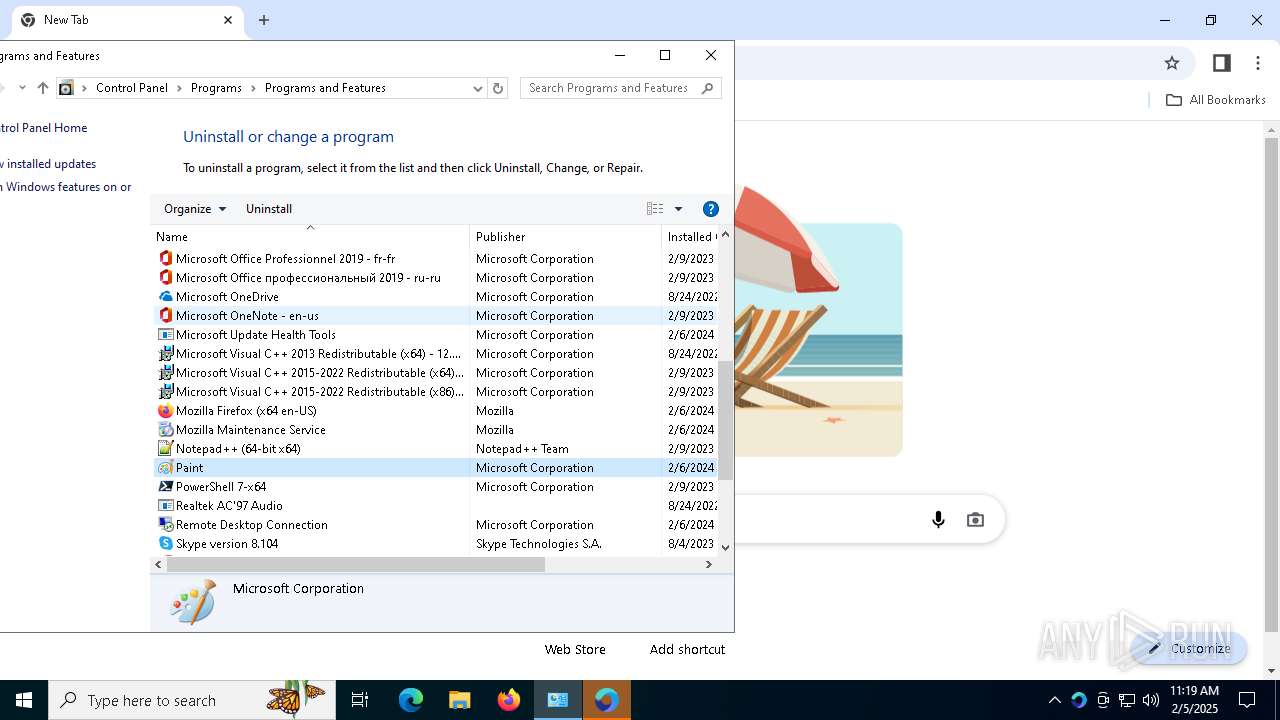This screenshot has height=720, width=1280.
Task: Select the Microsoft OneNote en-us icon
Action: pyautogui.click(x=166, y=315)
